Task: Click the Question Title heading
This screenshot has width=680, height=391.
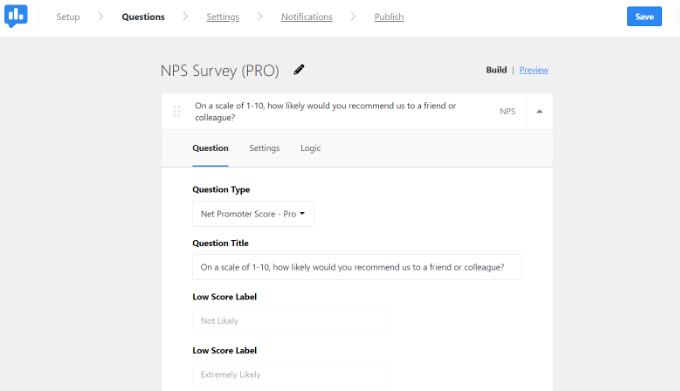Action: point(220,243)
